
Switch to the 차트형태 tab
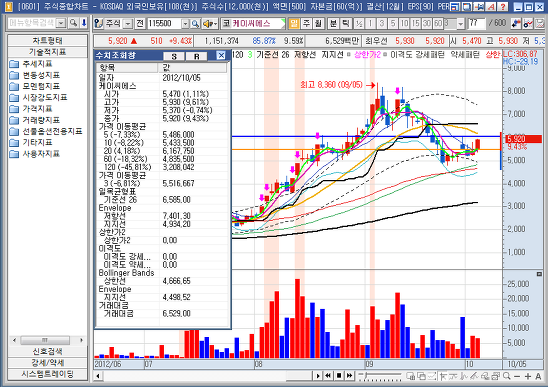48,40
